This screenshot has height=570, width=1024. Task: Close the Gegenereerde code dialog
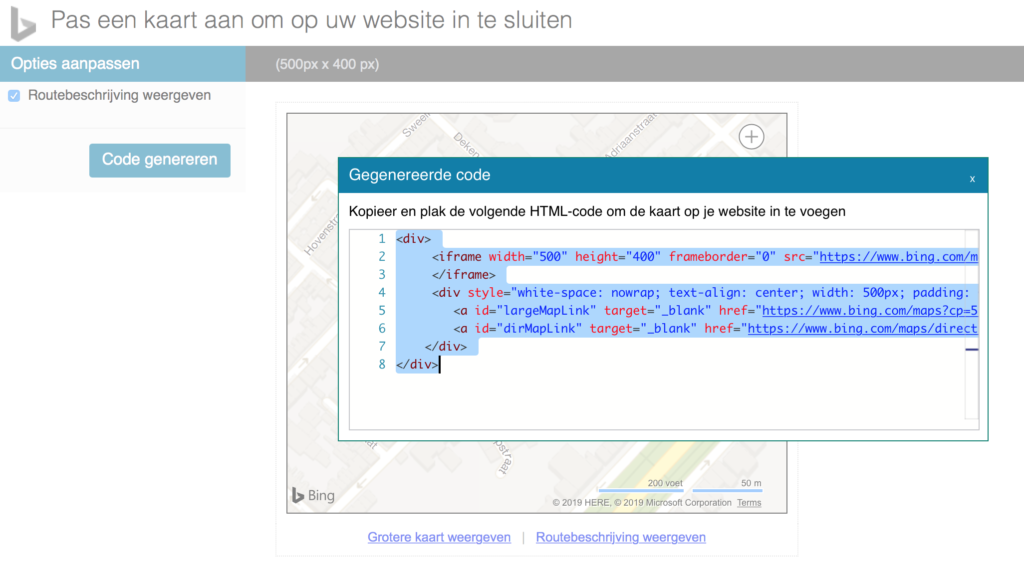[x=972, y=179]
